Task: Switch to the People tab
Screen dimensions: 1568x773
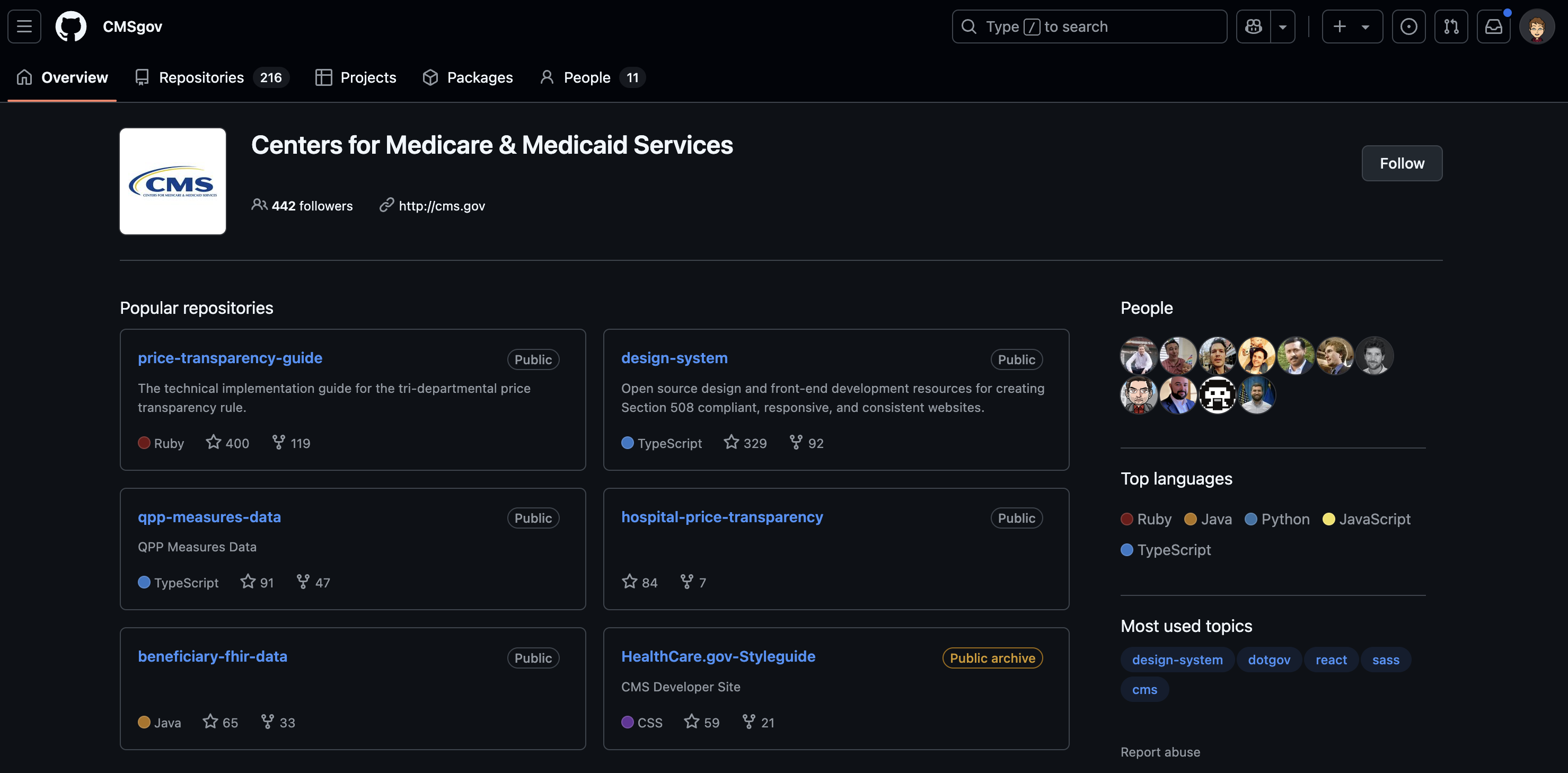Action: (592, 77)
